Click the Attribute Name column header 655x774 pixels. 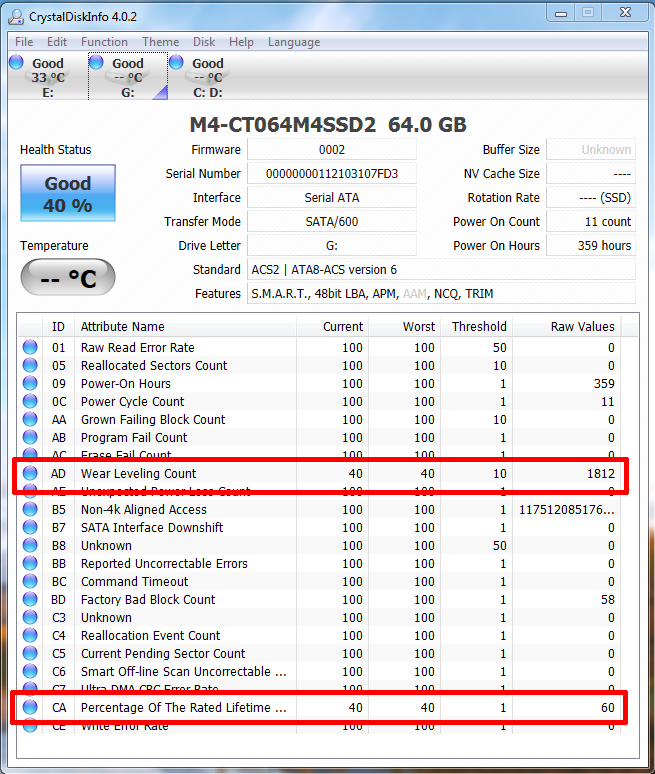pos(185,326)
